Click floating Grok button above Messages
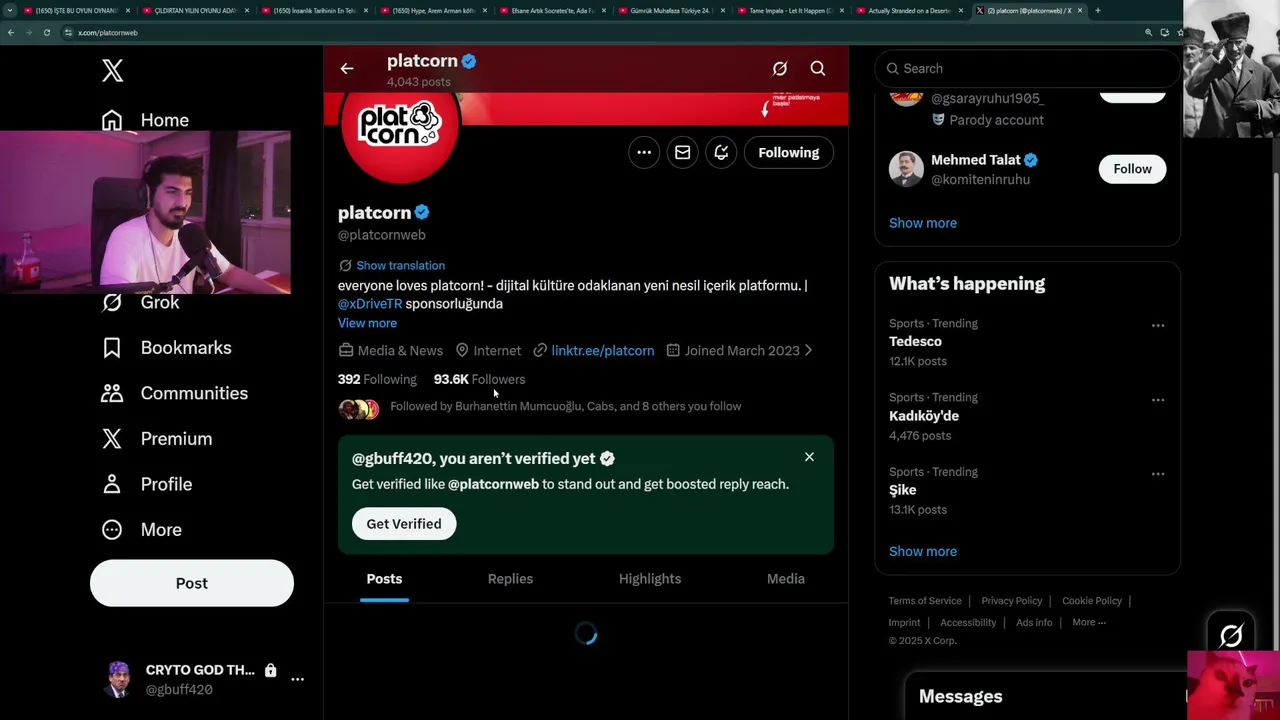 [1231, 635]
